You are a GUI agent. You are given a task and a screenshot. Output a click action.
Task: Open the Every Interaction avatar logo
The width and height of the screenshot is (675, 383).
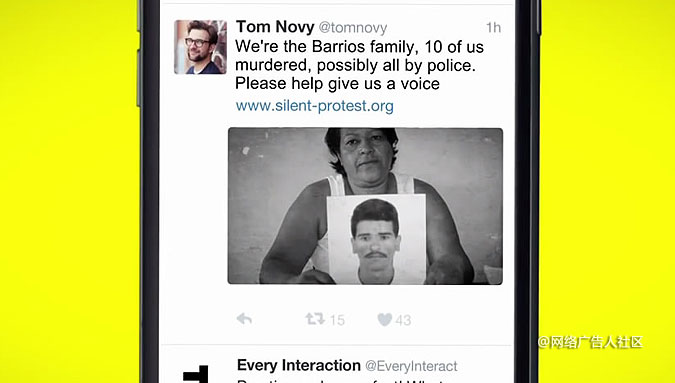196,374
